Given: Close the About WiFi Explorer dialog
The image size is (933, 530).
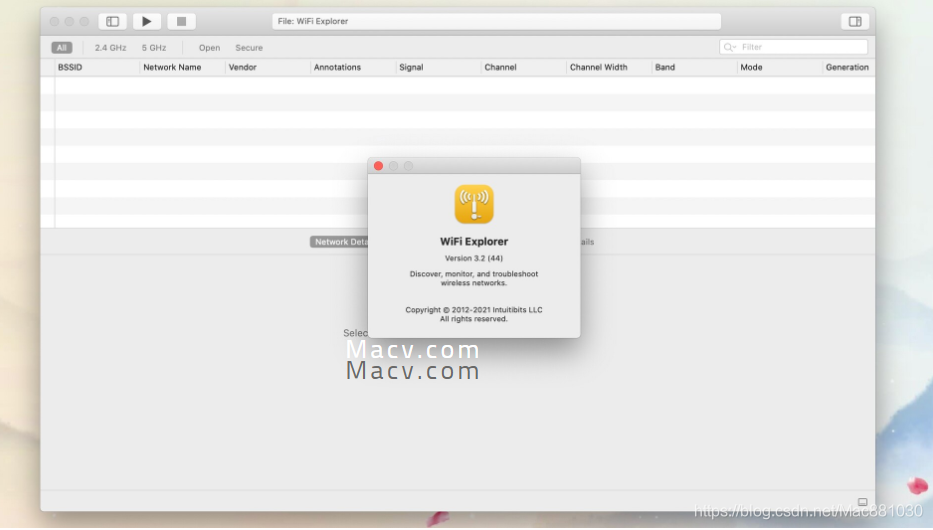Looking at the screenshot, I should (x=378, y=166).
